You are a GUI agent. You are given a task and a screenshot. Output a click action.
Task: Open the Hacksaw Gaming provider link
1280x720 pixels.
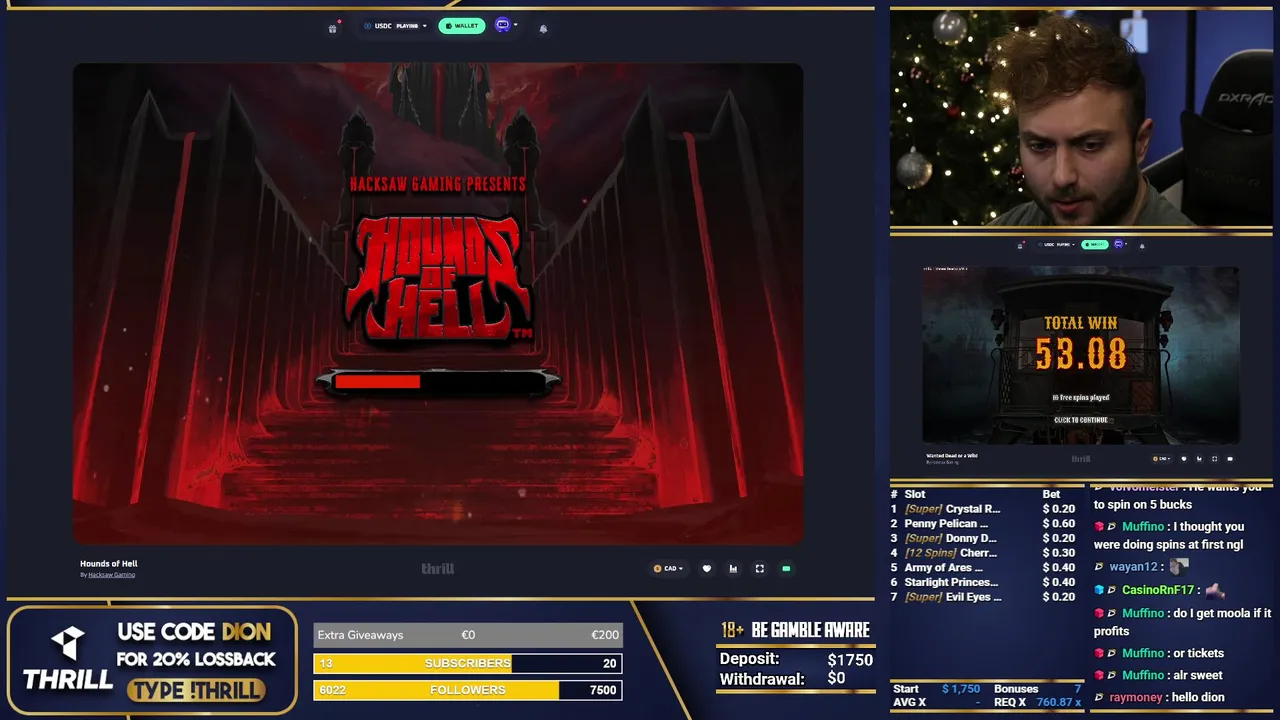111,575
